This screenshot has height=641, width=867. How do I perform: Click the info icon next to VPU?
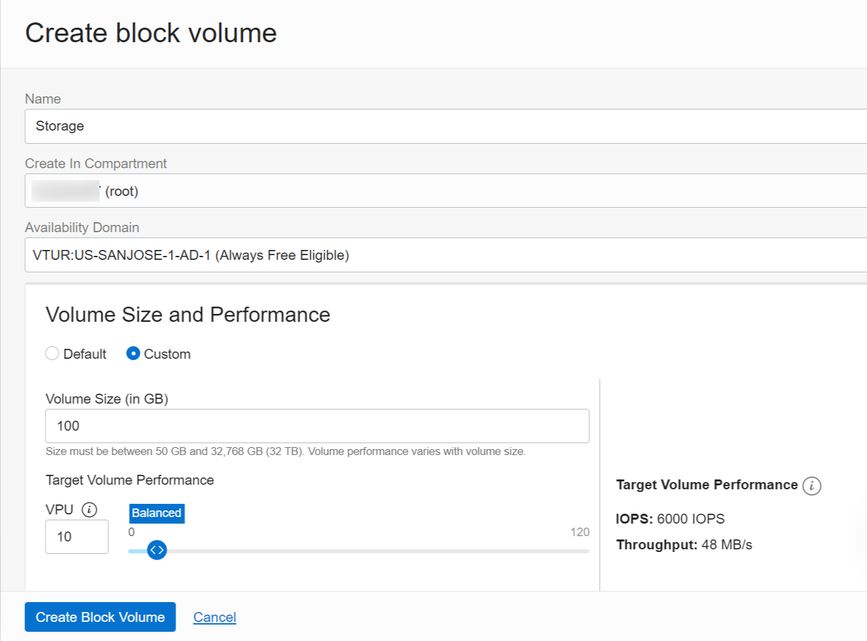89,509
